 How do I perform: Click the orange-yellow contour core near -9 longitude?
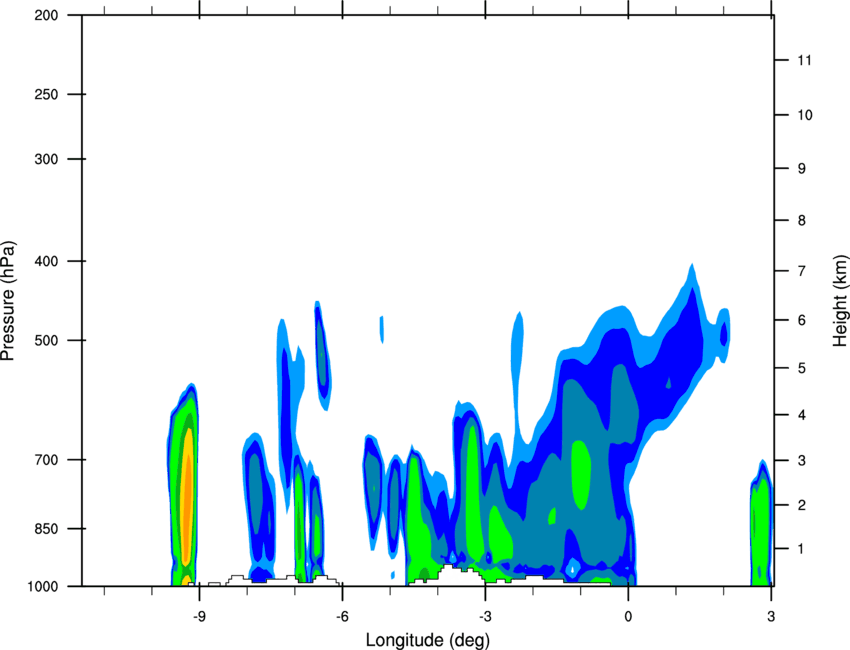[186, 499]
